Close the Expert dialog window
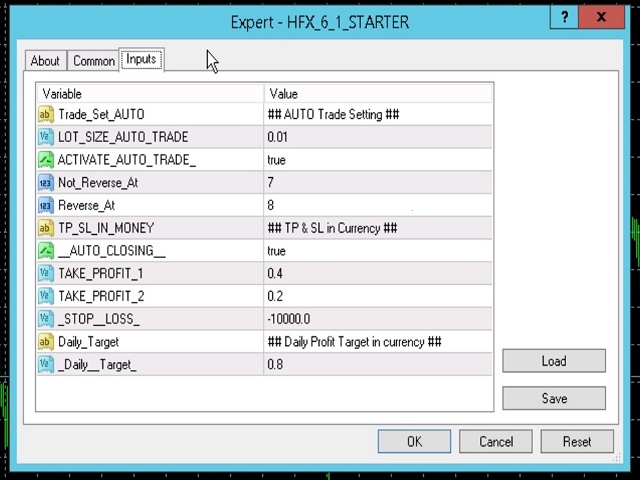Viewport: 640px width, 480px height. 601,17
